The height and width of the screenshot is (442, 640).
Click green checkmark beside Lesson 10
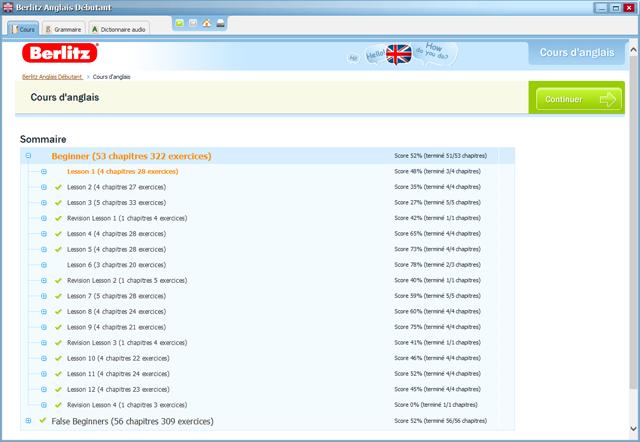(x=58, y=358)
